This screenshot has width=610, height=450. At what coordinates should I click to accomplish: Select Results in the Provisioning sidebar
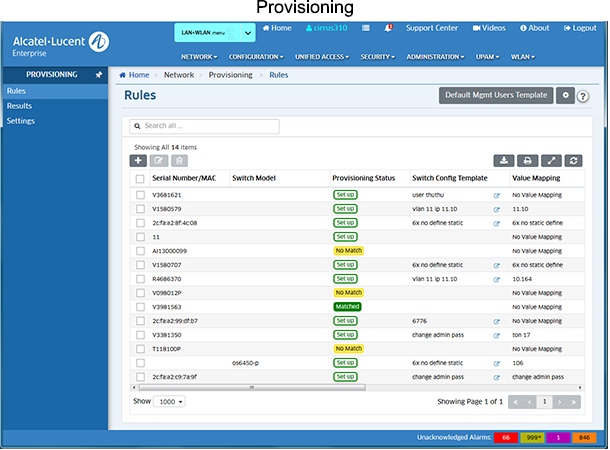[x=20, y=105]
